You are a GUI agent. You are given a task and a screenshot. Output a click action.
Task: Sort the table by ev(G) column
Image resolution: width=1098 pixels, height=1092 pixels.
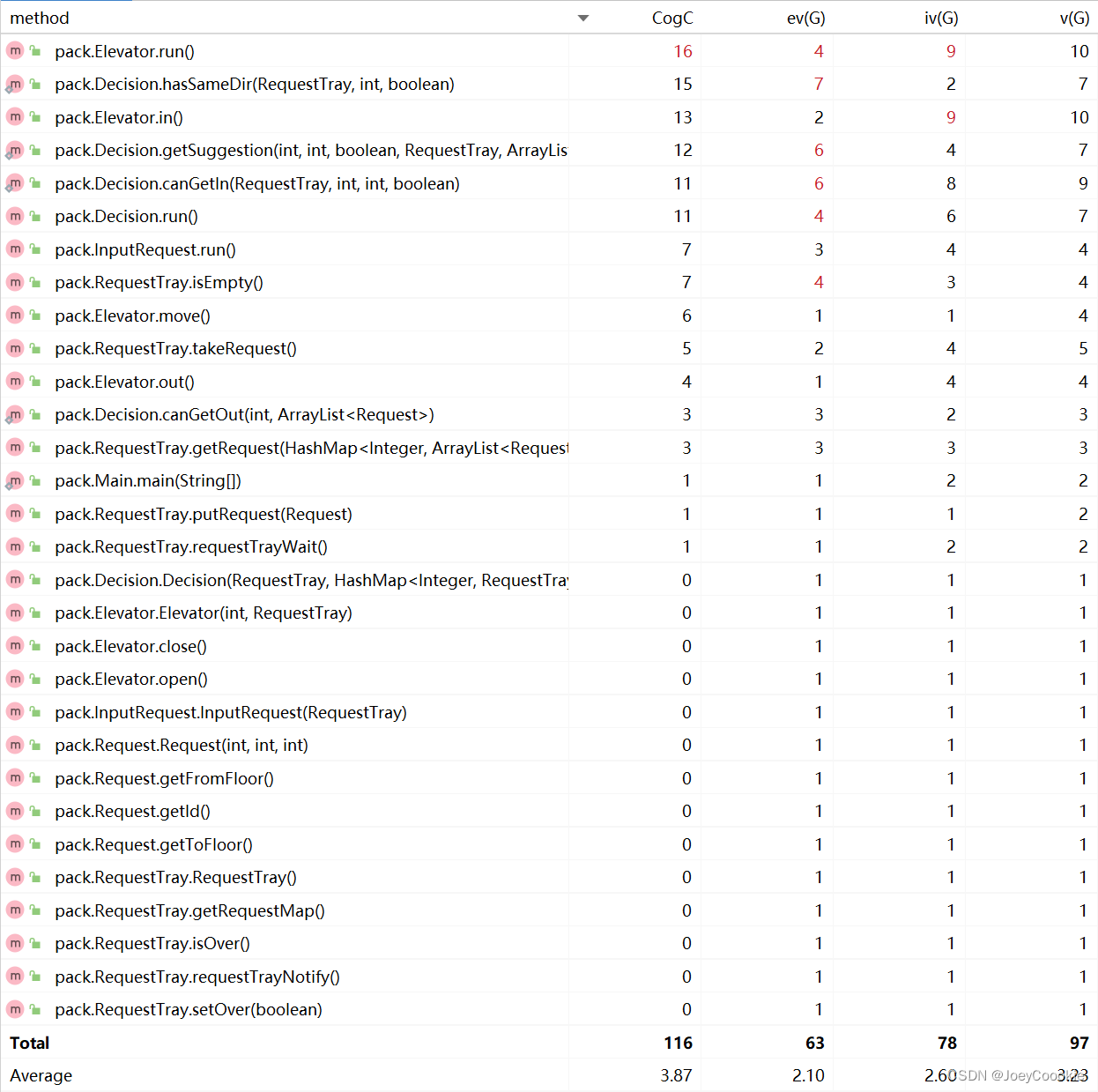tap(805, 18)
